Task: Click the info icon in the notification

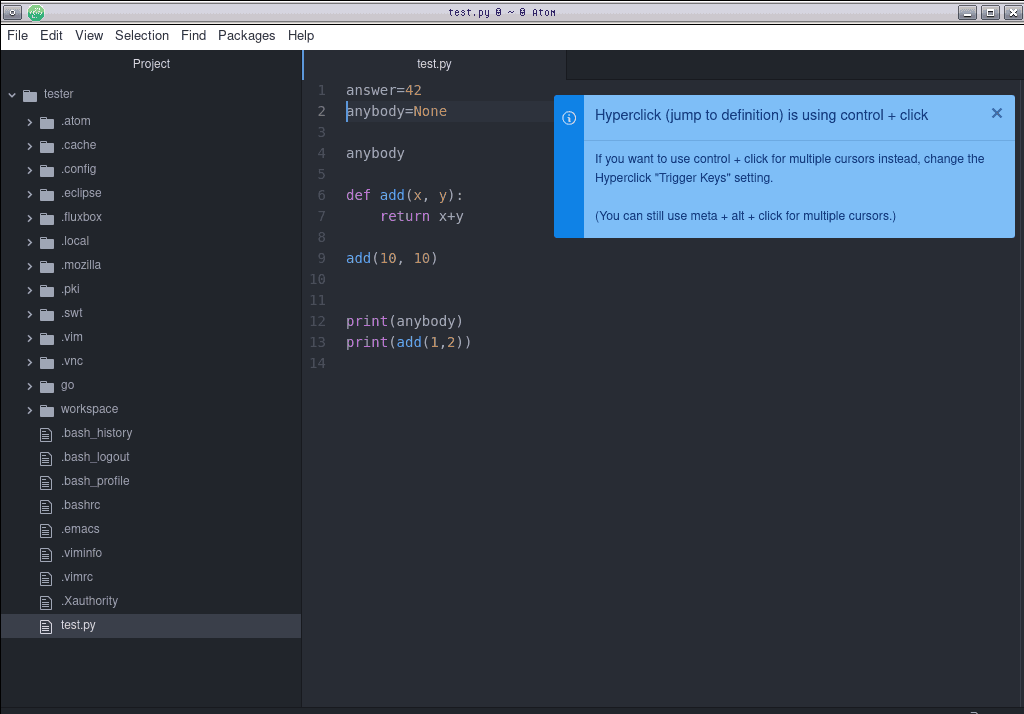Action: (x=569, y=118)
